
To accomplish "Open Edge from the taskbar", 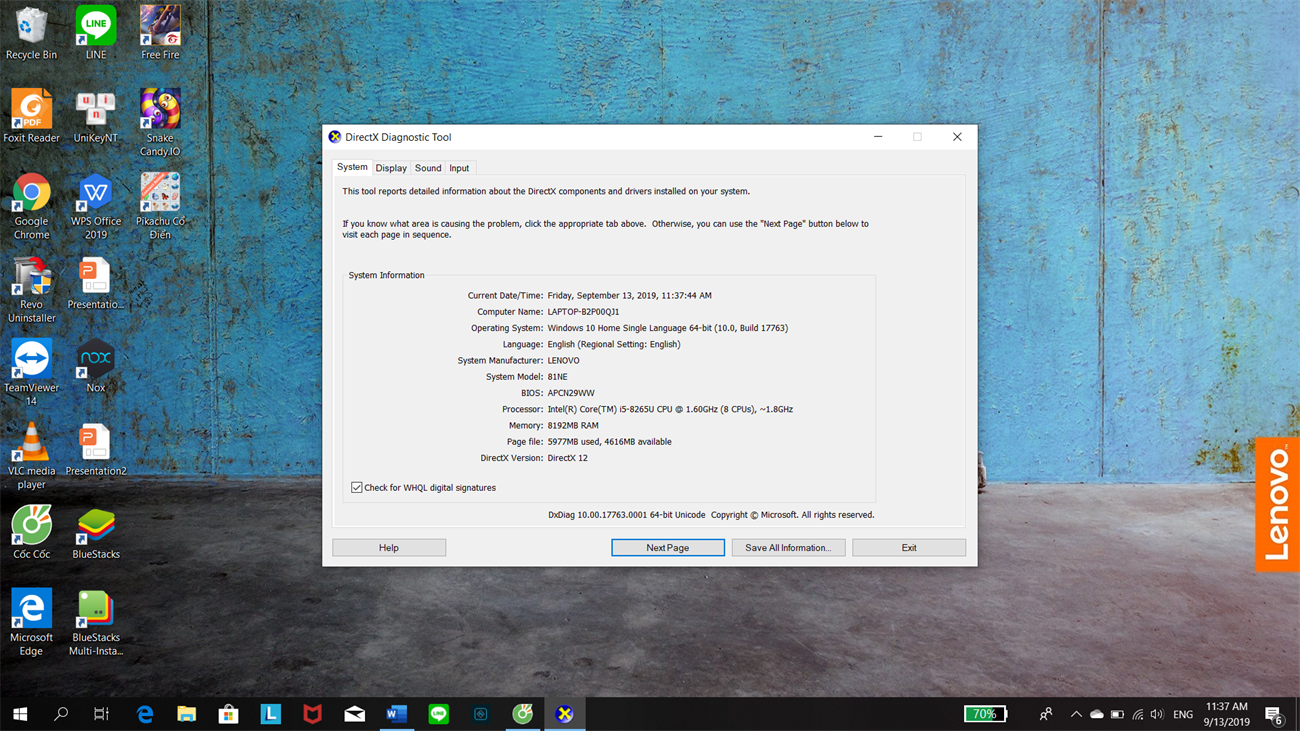I will pos(145,714).
